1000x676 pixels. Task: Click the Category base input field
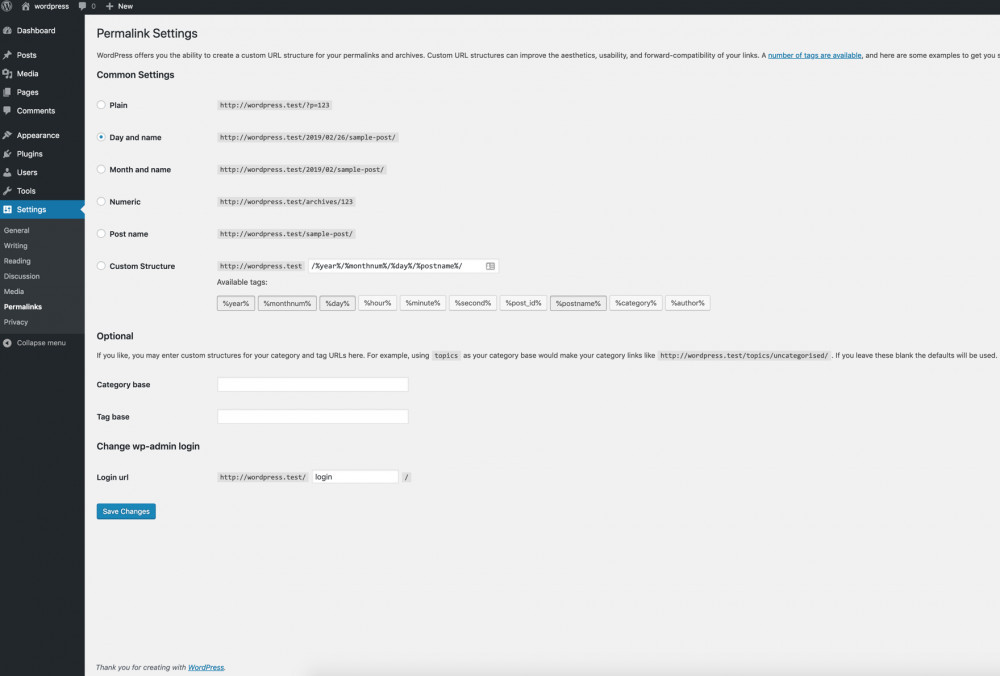(x=312, y=385)
